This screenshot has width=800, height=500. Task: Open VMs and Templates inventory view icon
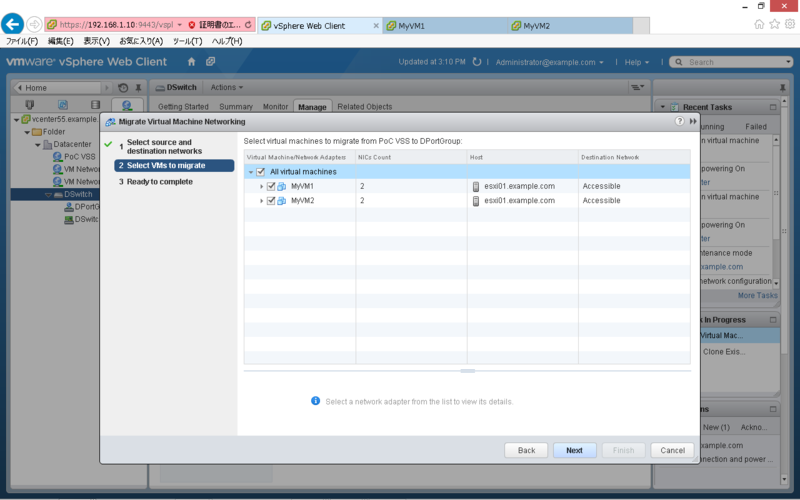(x=63, y=105)
